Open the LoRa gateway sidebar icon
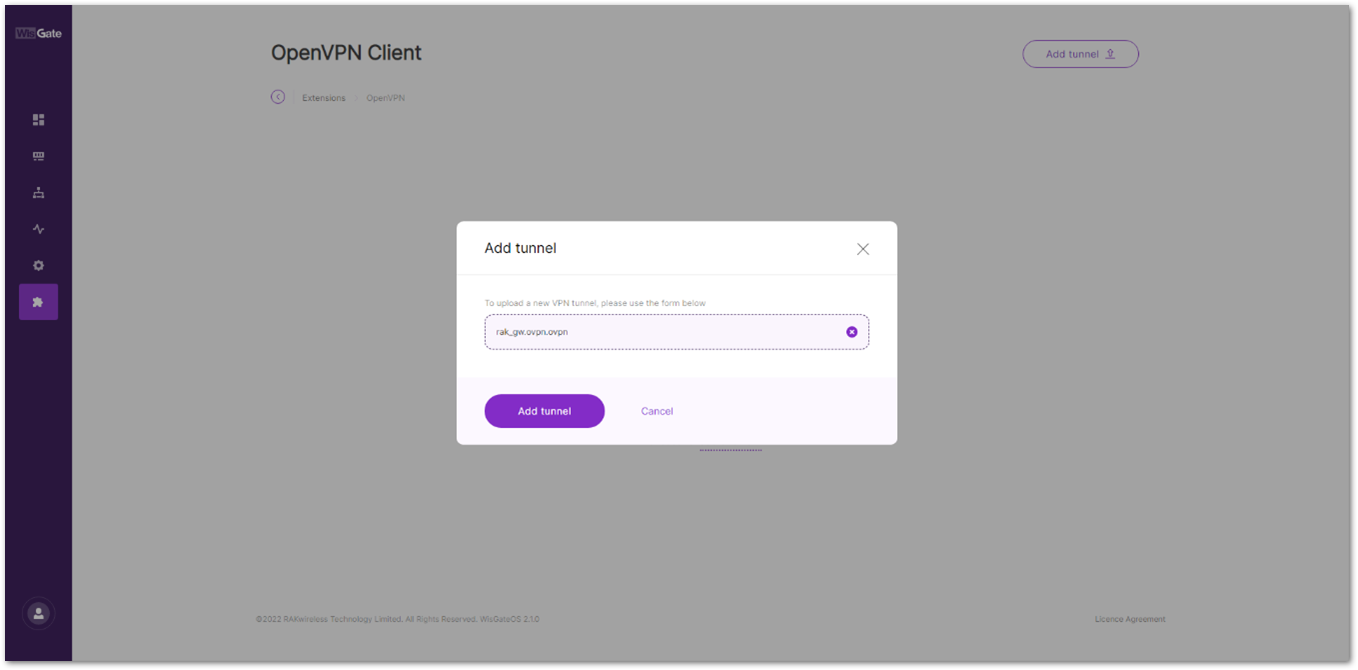Screen dimensions: 1358x670 38,157
